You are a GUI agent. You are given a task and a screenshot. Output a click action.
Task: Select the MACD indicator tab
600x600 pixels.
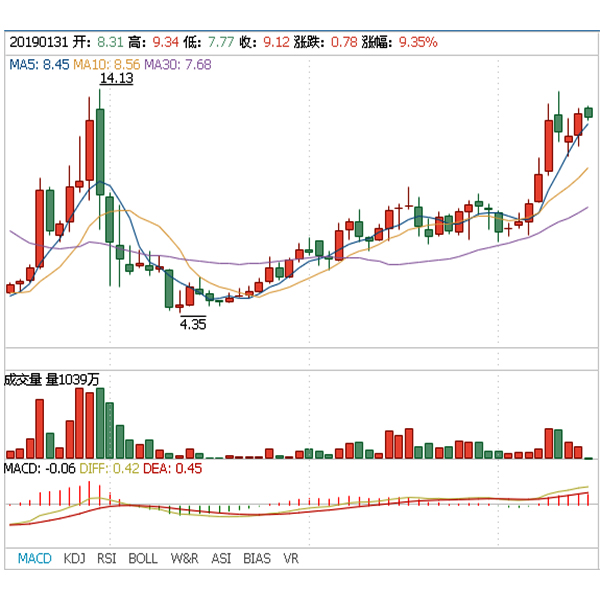coord(34,558)
